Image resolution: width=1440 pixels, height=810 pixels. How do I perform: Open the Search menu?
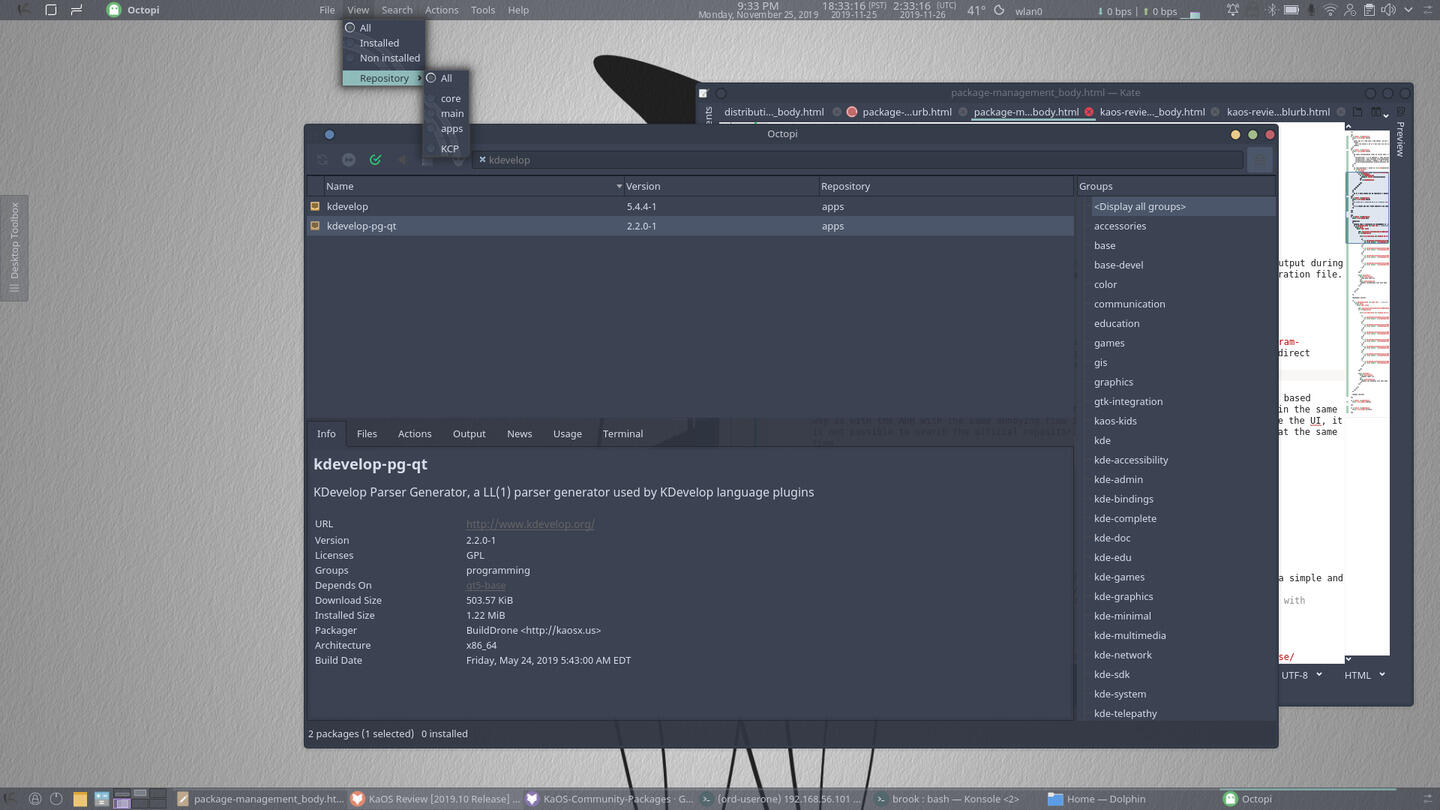[x=397, y=10]
